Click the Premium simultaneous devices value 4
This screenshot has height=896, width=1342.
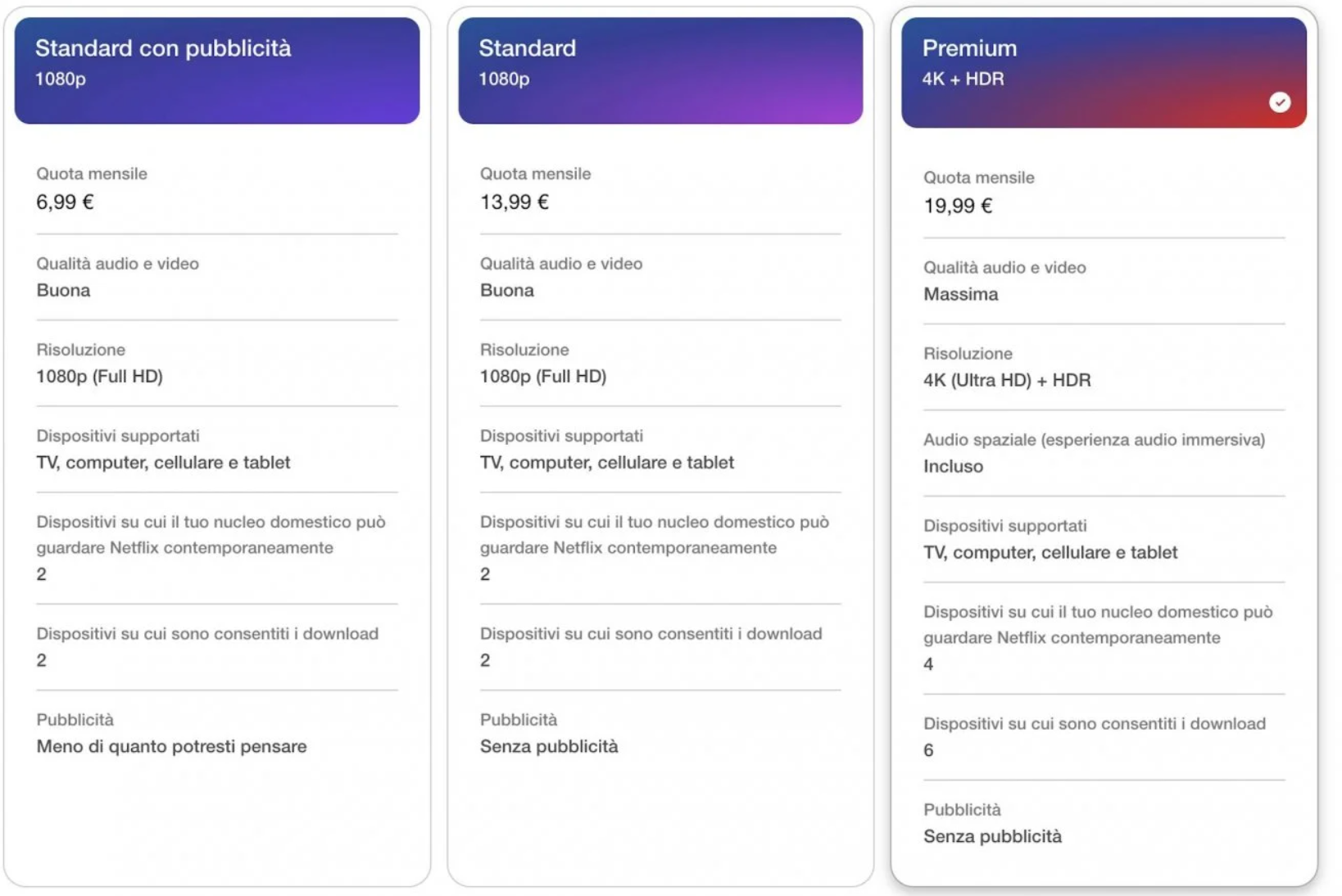click(928, 664)
